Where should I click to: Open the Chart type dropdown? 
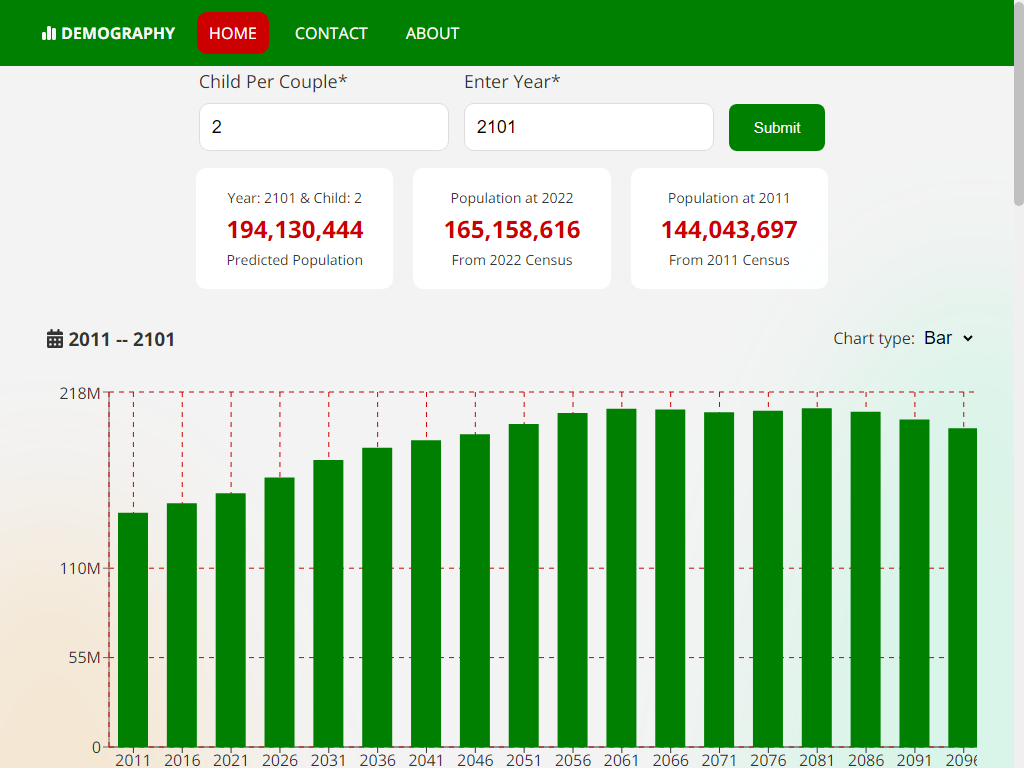pyautogui.click(x=948, y=338)
